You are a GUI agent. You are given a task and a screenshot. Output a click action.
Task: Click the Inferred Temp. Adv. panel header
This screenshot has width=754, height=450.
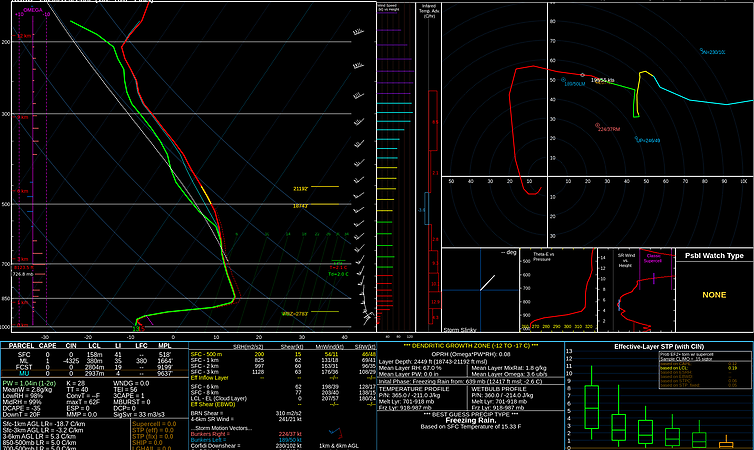click(x=429, y=11)
